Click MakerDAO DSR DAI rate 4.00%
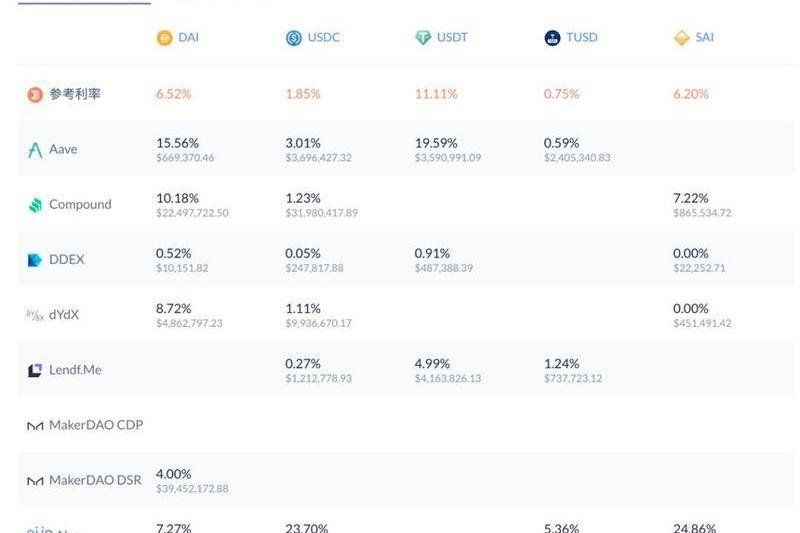The height and width of the screenshot is (533, 800). pyautogui.click(x=173, y=473)
